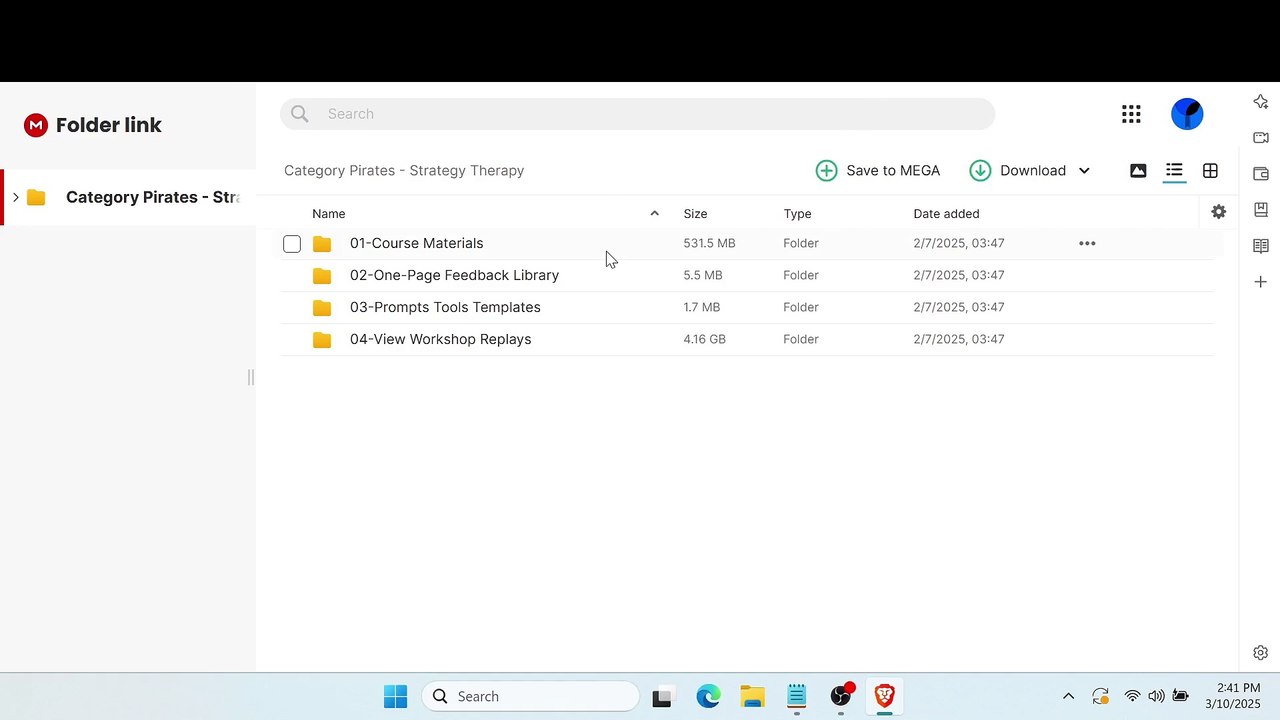Sort by Type column header
Image resolution: width=1280 pixels, height=720 pixels.
pyautogui.click(x=797, y=213)
